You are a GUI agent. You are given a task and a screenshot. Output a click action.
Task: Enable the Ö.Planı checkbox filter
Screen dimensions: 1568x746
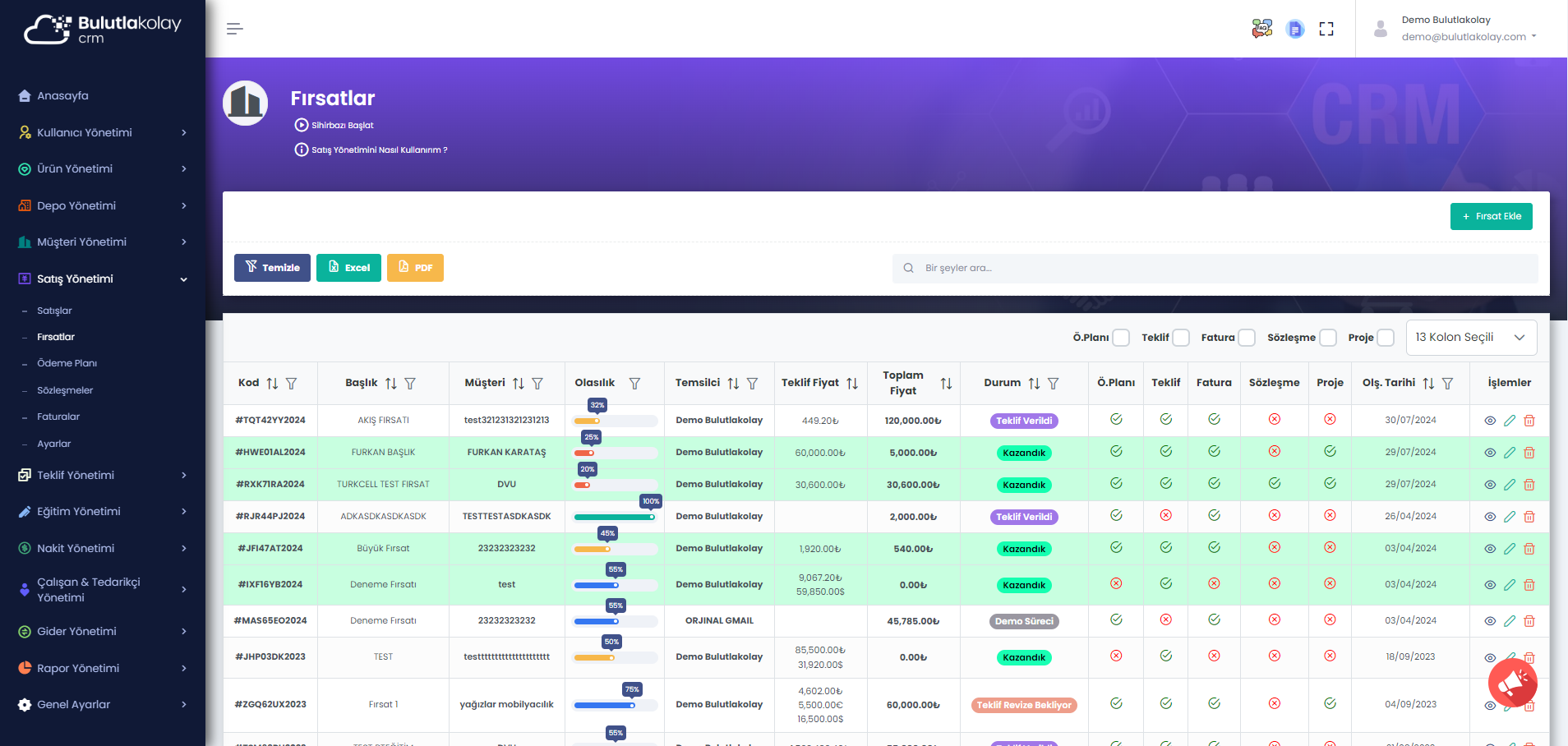pyautogui.click(x=1120, y=338)
